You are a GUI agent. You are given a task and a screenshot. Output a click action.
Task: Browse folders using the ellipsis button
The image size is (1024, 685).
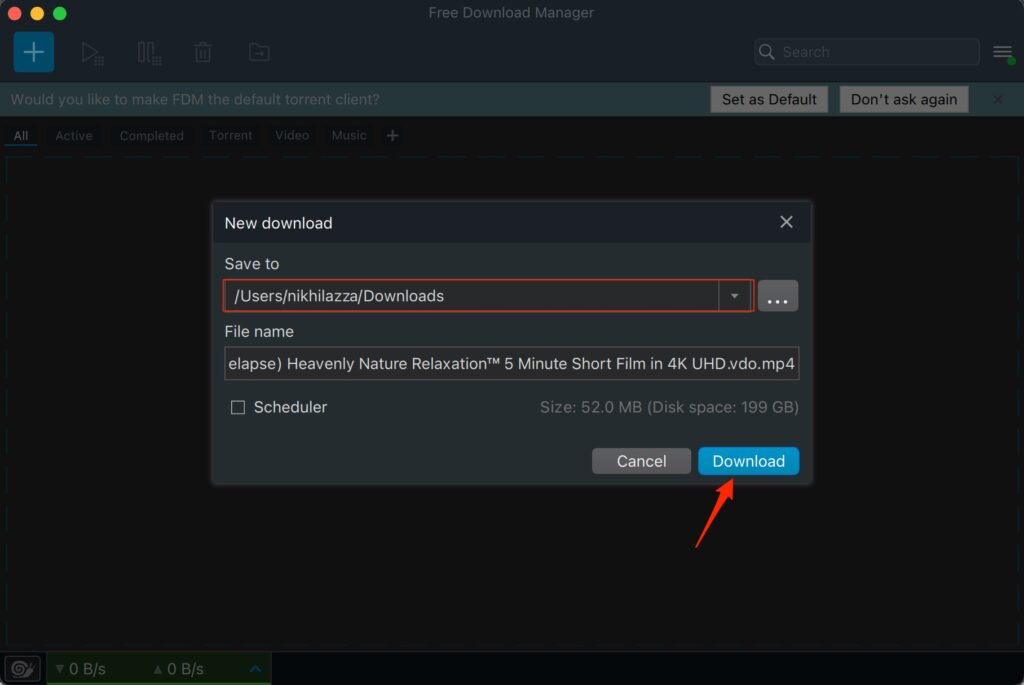pos(778,295)
